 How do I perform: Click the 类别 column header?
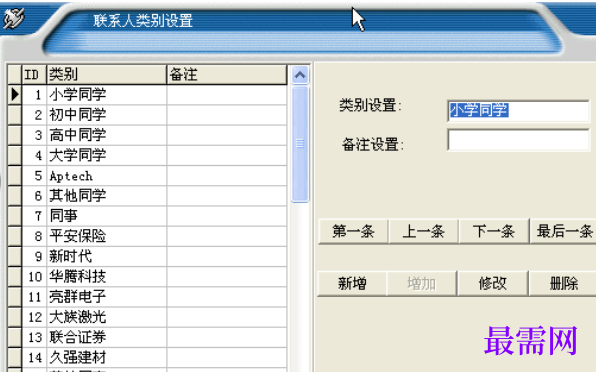[x=106, y=74]
